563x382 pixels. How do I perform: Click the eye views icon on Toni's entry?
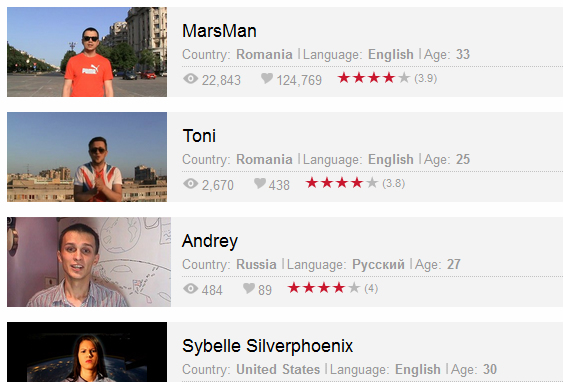tap(191, 183)
